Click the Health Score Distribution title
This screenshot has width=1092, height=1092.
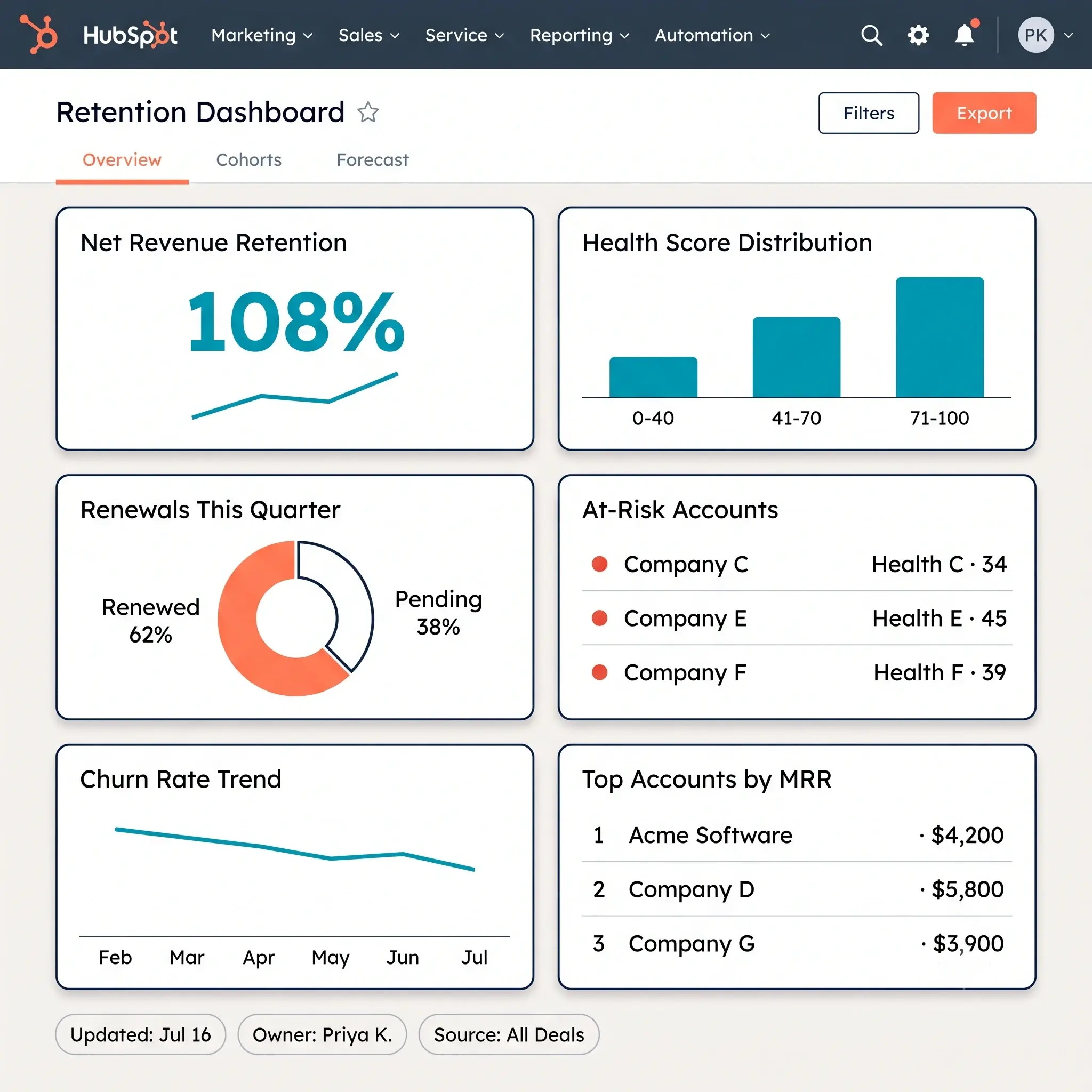(727, 243)
